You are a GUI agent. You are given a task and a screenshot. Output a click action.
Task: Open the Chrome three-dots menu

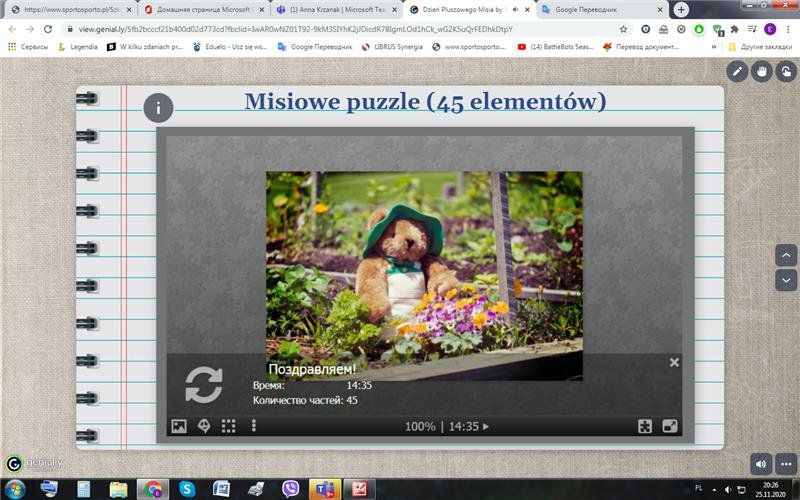[x=788, y=29]
